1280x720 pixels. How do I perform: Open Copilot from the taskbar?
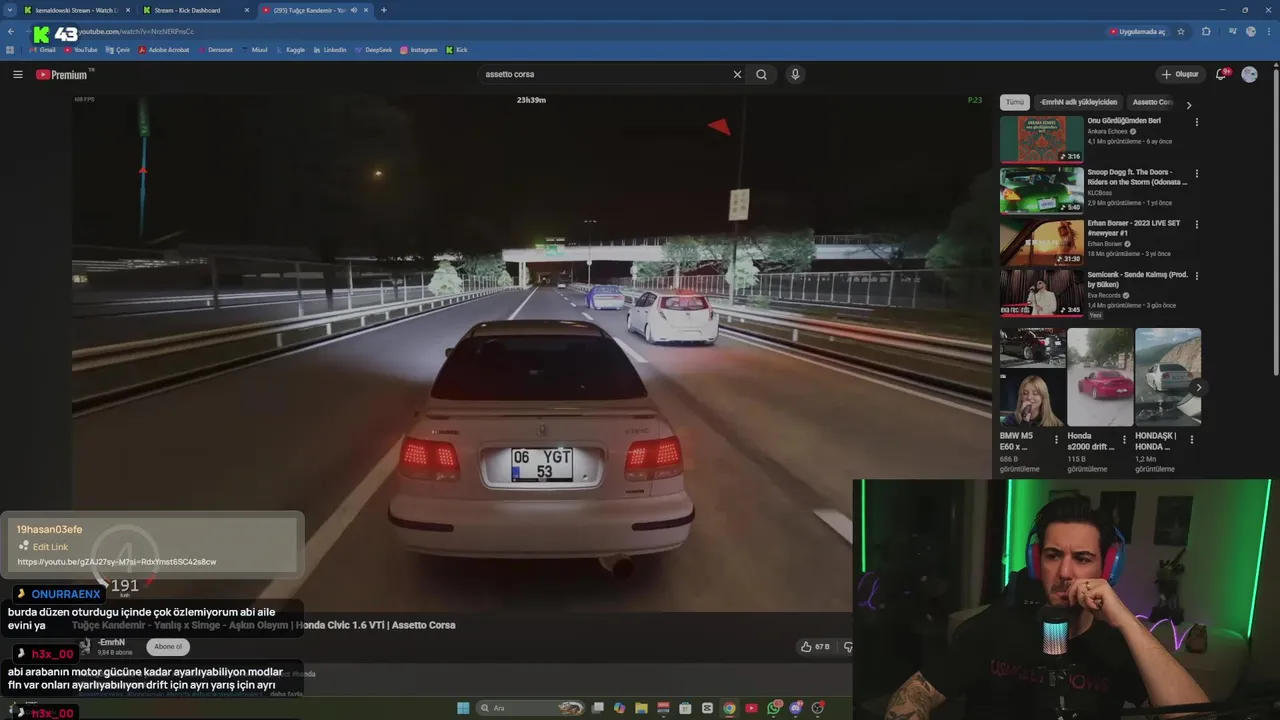click(x=619, y=708)
